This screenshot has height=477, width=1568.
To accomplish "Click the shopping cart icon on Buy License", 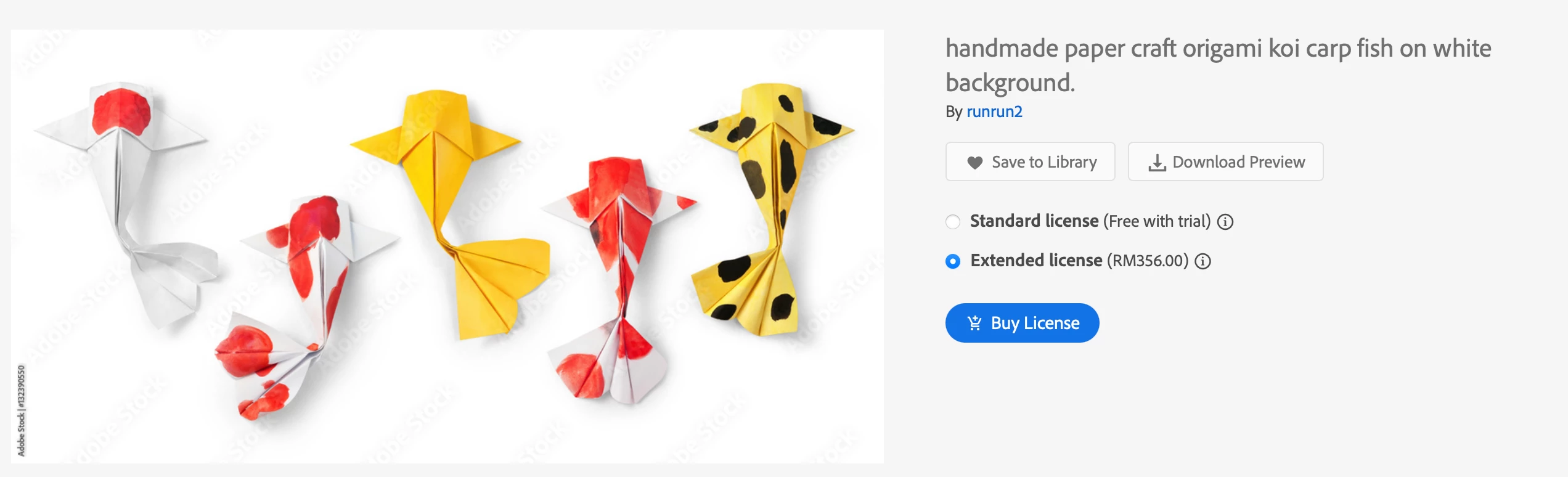I will tap(974, 323).
